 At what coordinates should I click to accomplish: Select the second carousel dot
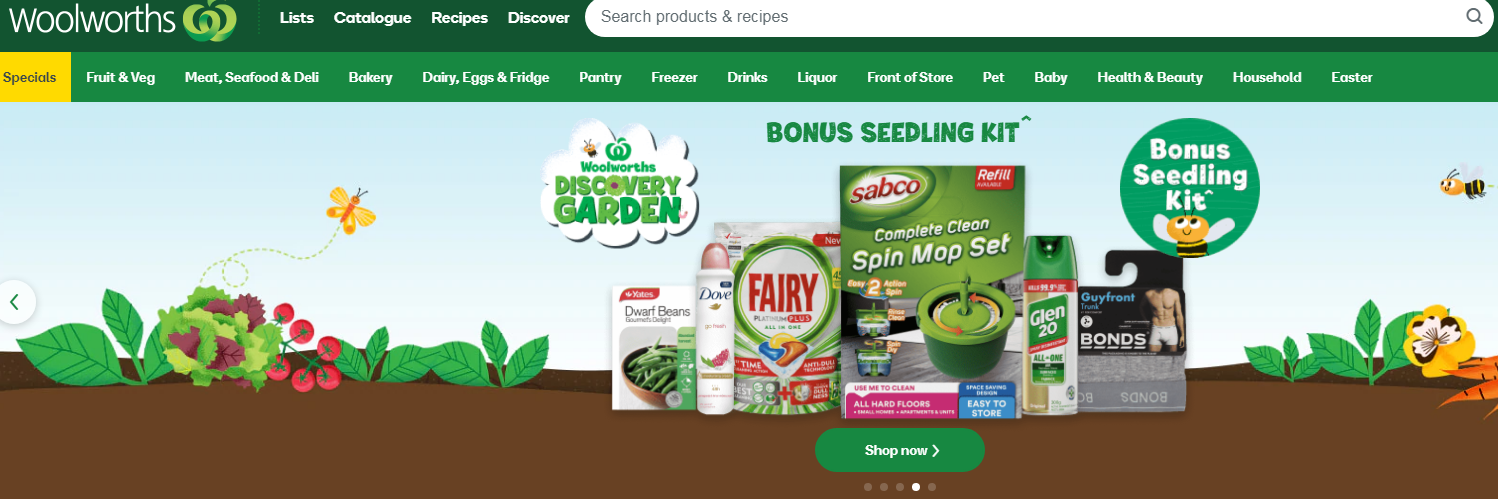pos(884,487)
